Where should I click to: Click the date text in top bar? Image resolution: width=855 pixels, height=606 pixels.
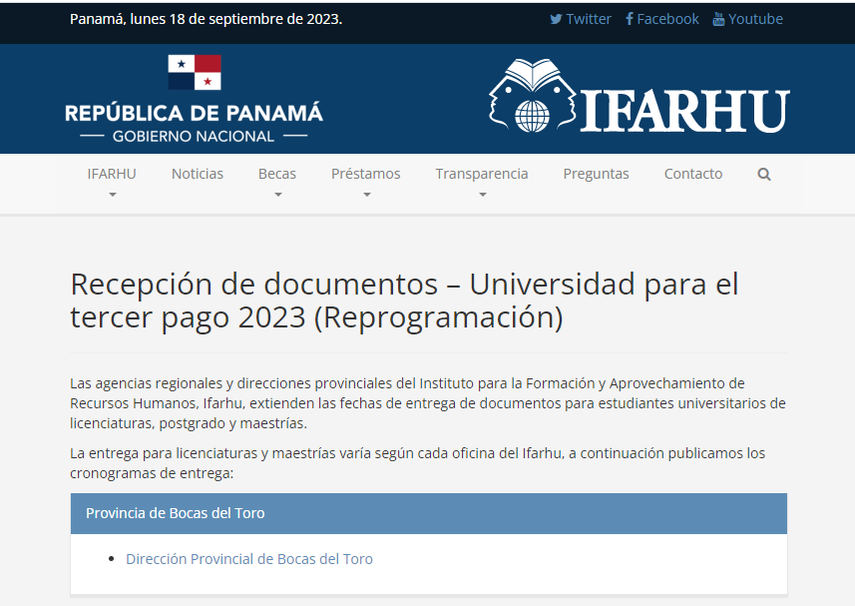point(206,19)
